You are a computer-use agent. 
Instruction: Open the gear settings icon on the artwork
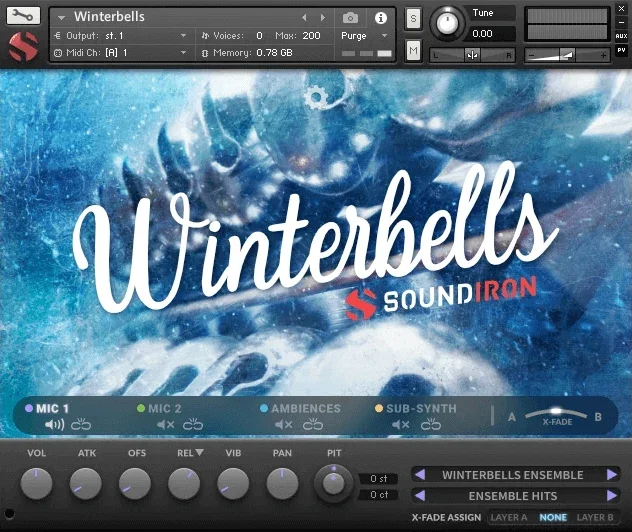point(315,98)
